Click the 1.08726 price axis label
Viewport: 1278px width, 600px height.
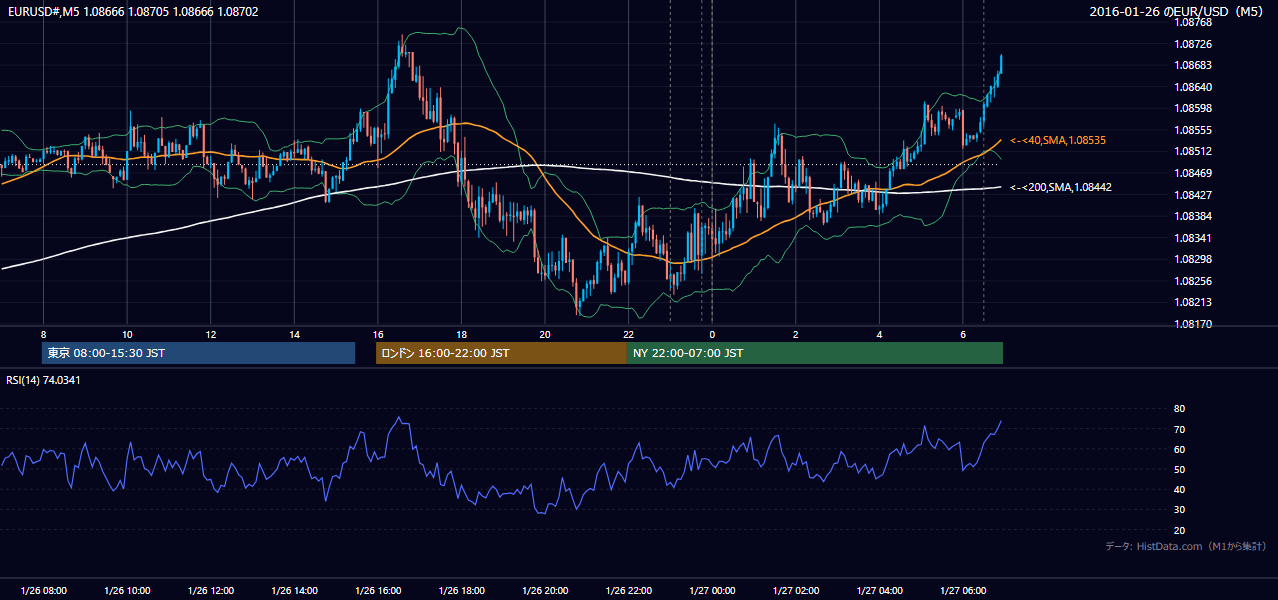tap(1193, 44)
